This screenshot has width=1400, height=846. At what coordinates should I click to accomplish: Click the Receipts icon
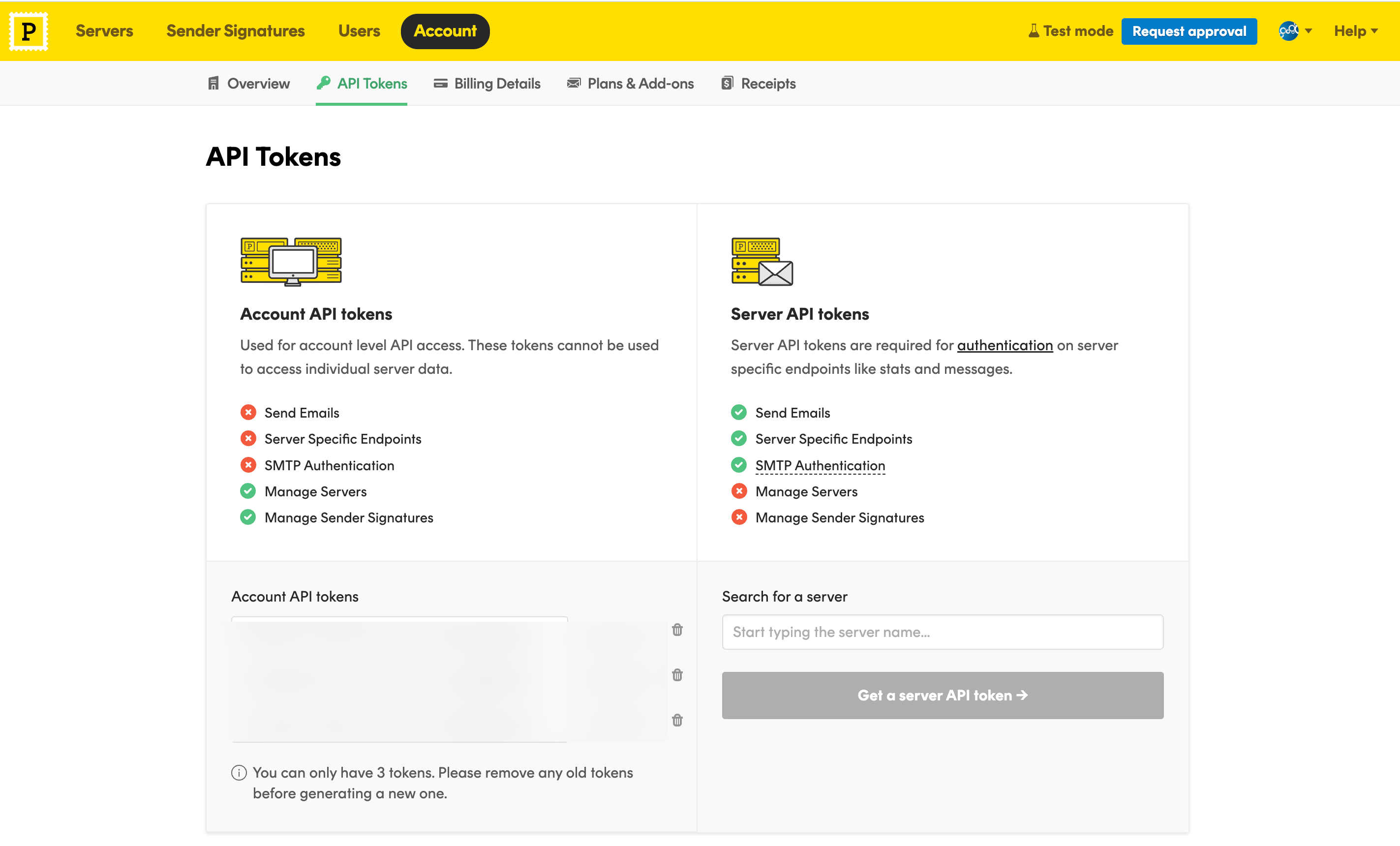tap(727, 83)
